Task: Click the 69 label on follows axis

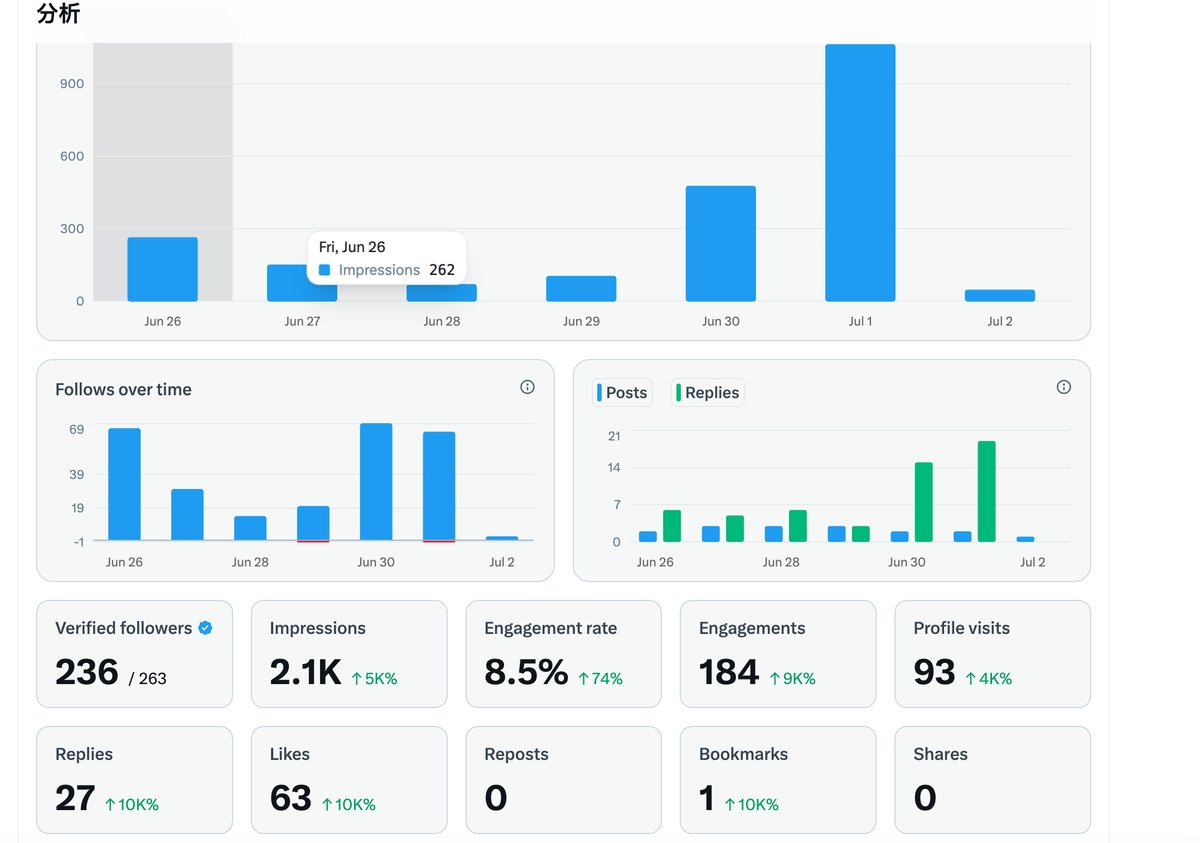Action: [x=76, y=429]
